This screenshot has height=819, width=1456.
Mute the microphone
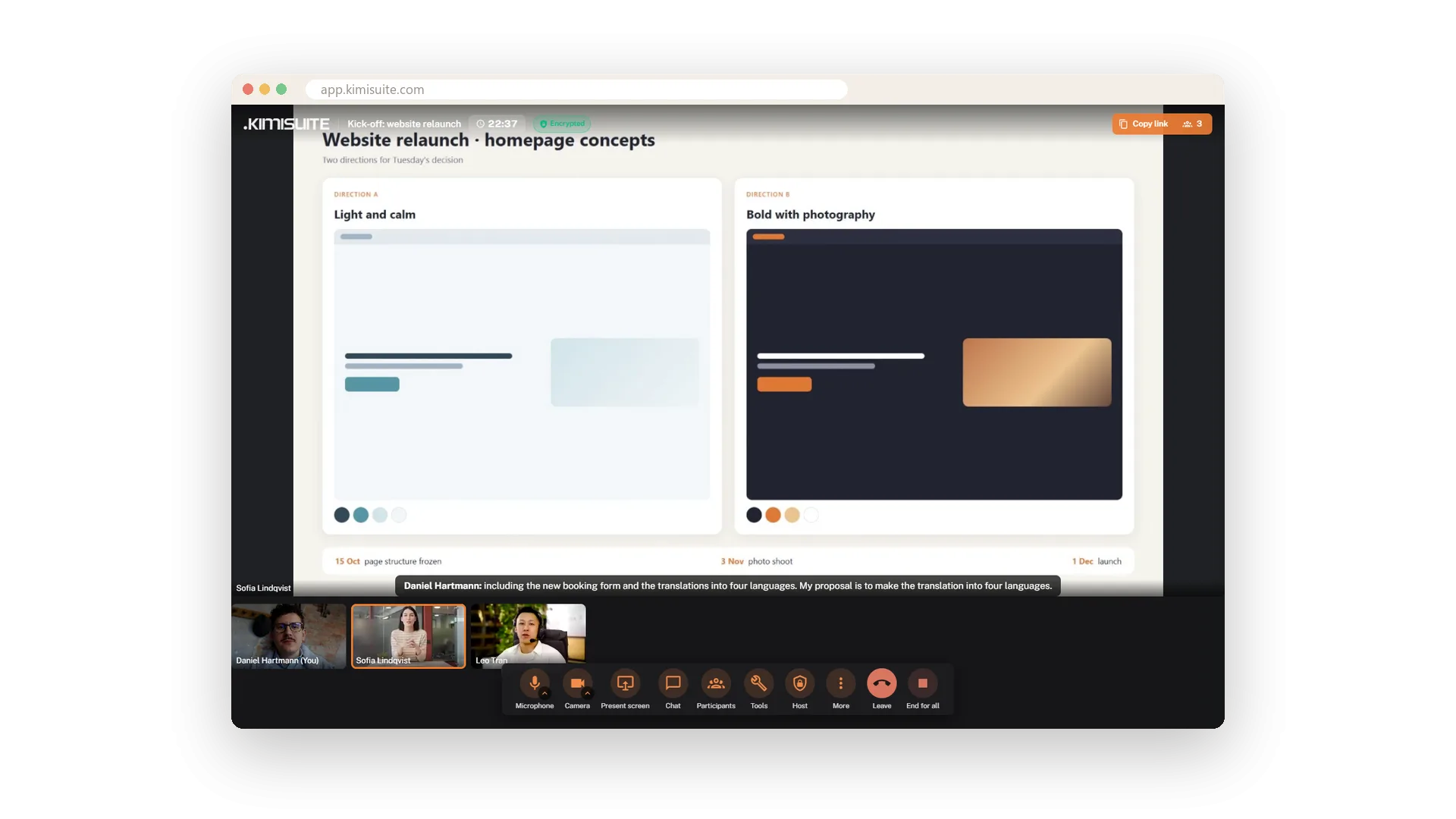click(x=535, y=682)
